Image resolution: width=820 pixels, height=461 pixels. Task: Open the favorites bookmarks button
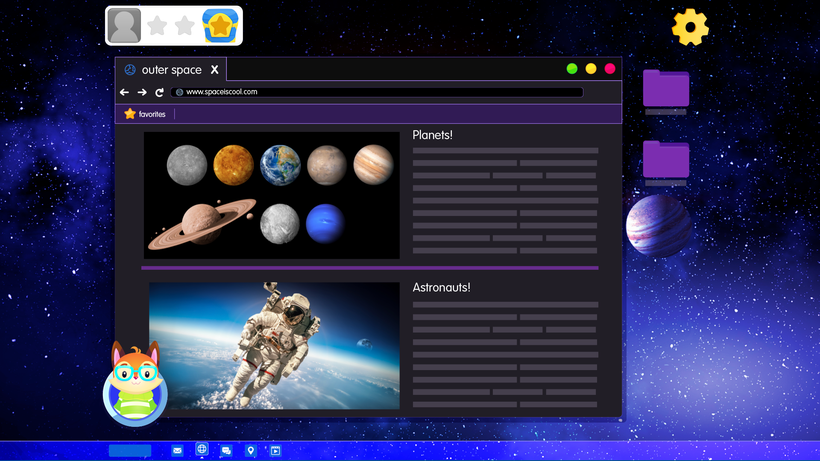click(x=145, y=114)
